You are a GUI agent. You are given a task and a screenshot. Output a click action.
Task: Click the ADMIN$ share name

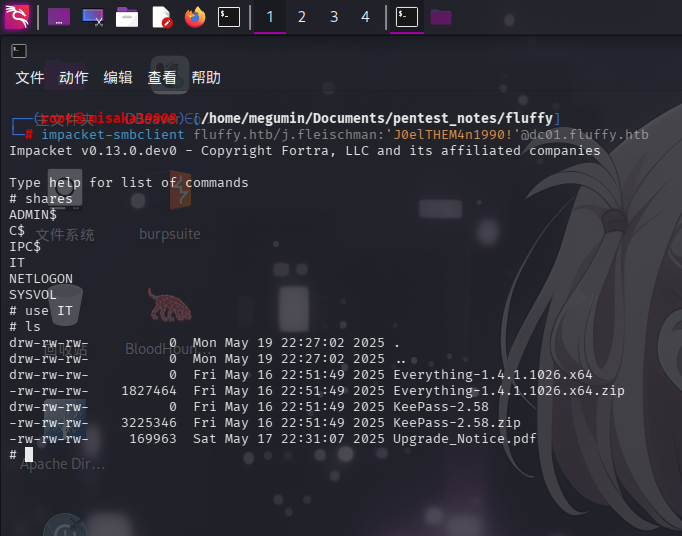pyautogui.click(x=33, y=214)
